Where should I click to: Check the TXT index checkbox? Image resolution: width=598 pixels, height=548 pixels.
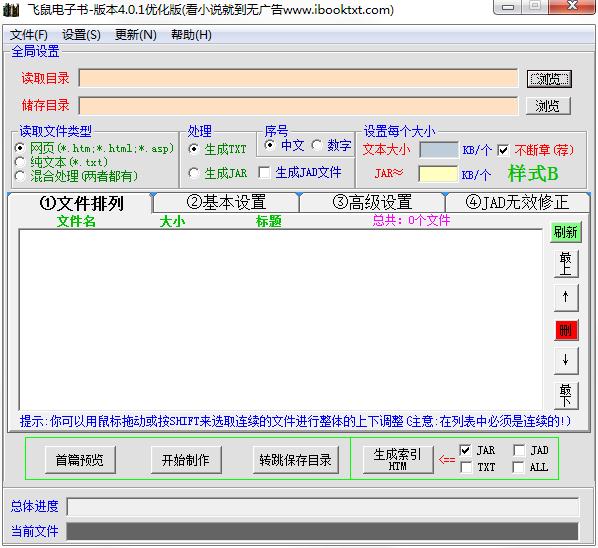[x=466, y=467]
